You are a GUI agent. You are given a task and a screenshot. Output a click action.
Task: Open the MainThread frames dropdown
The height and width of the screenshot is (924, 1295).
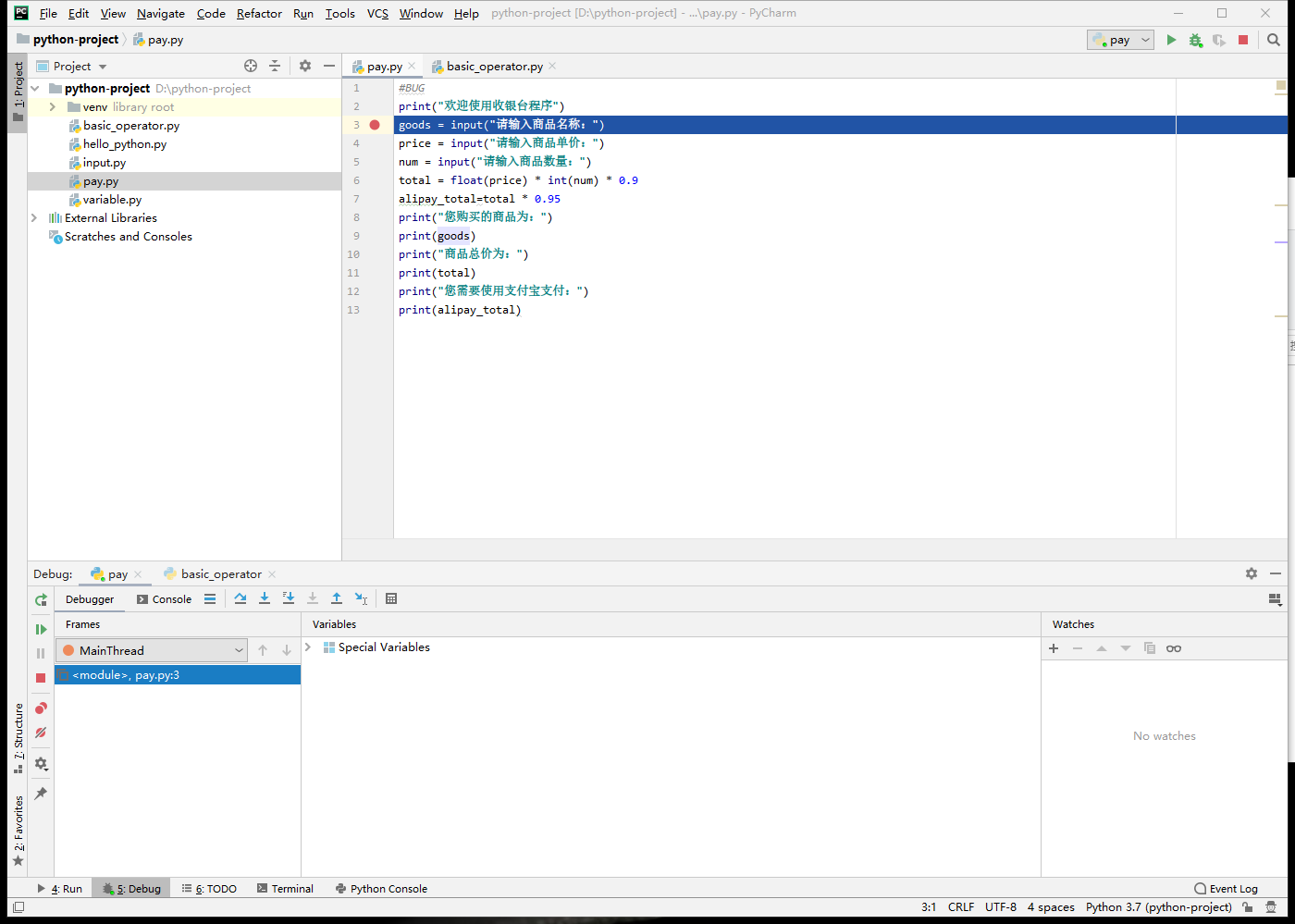point(152,650)
